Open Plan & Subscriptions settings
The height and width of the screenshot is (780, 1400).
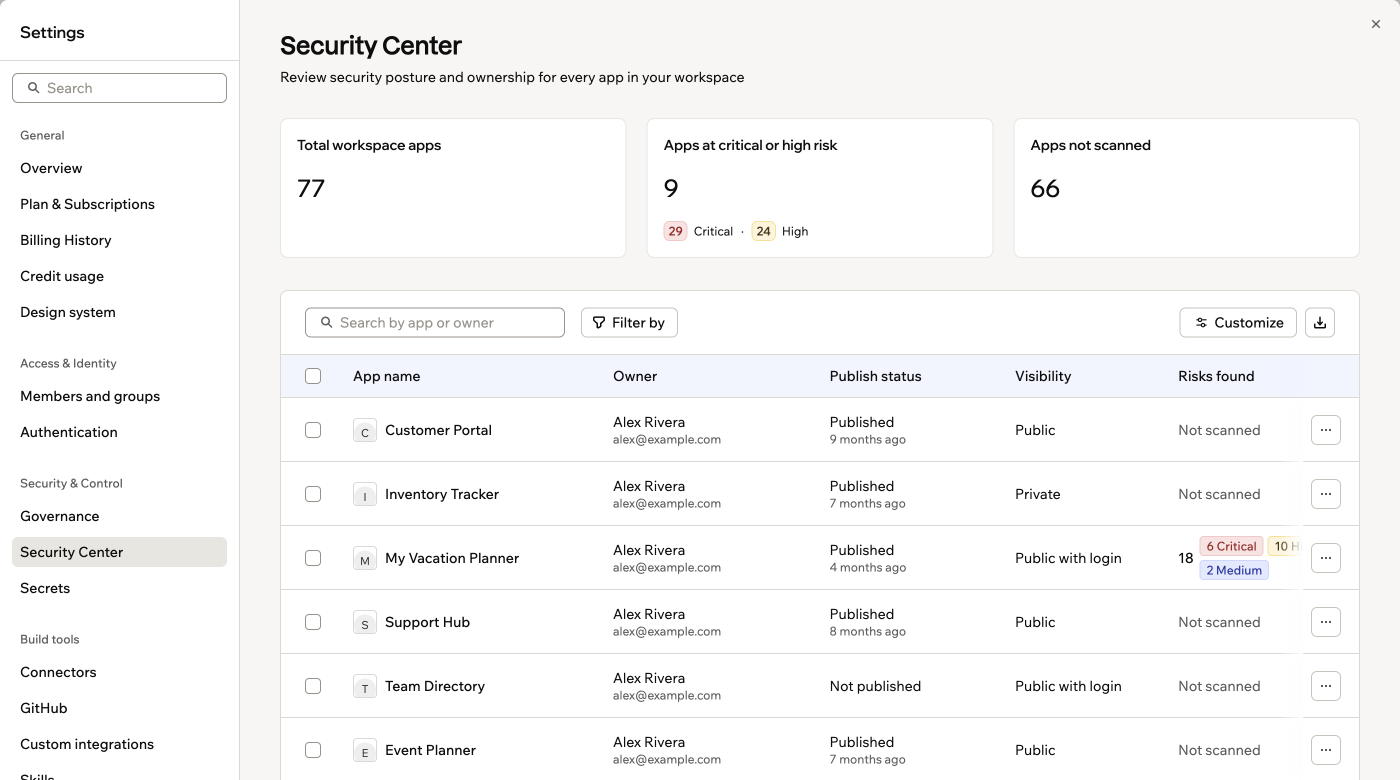pyautogui.click(x=119, y=204)
